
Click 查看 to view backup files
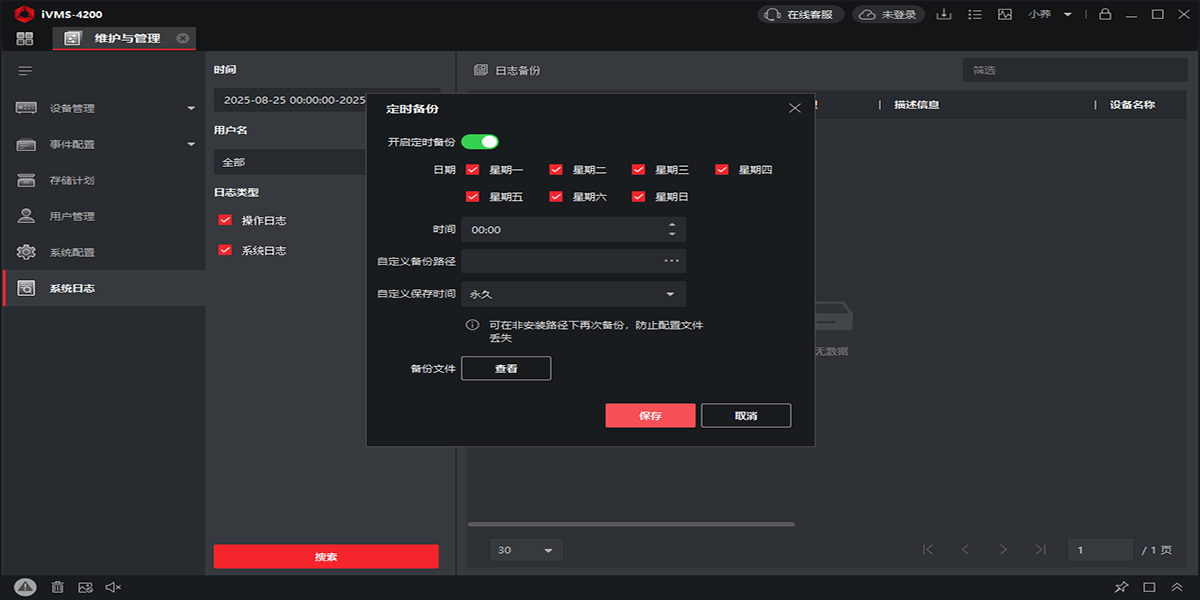(506, 368)
